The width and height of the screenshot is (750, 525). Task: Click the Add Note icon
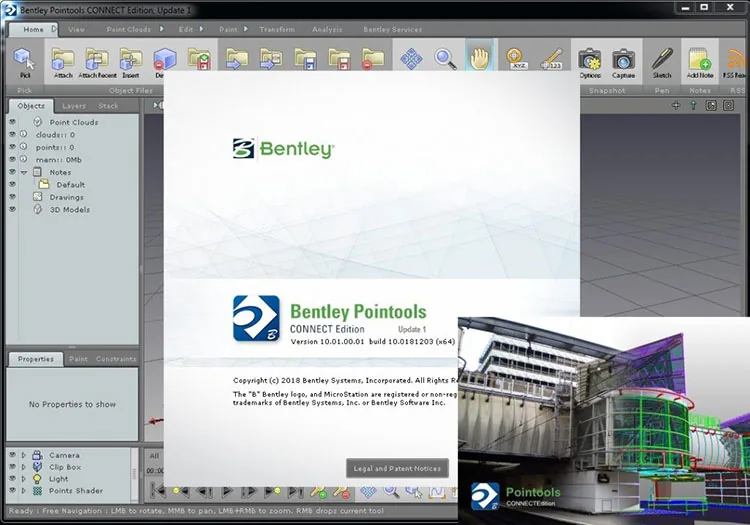pyautogui.click(x=700, y=62)
